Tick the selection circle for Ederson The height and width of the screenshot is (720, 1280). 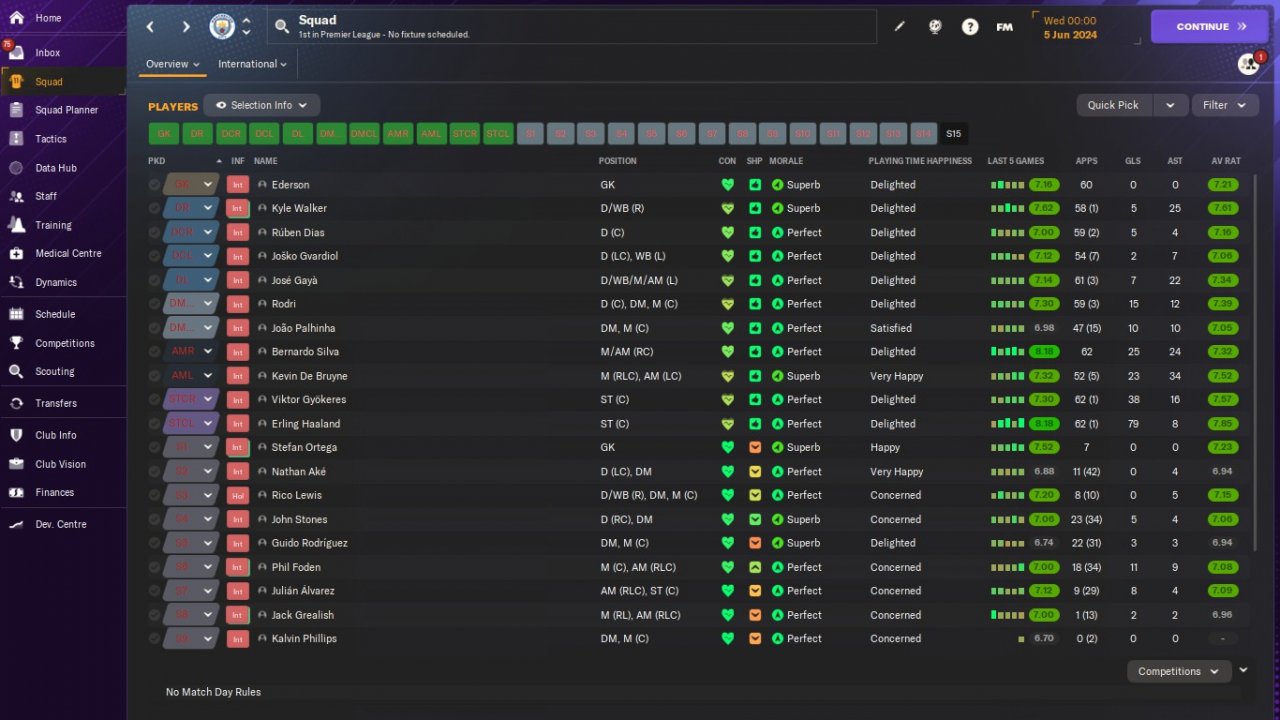154,185
